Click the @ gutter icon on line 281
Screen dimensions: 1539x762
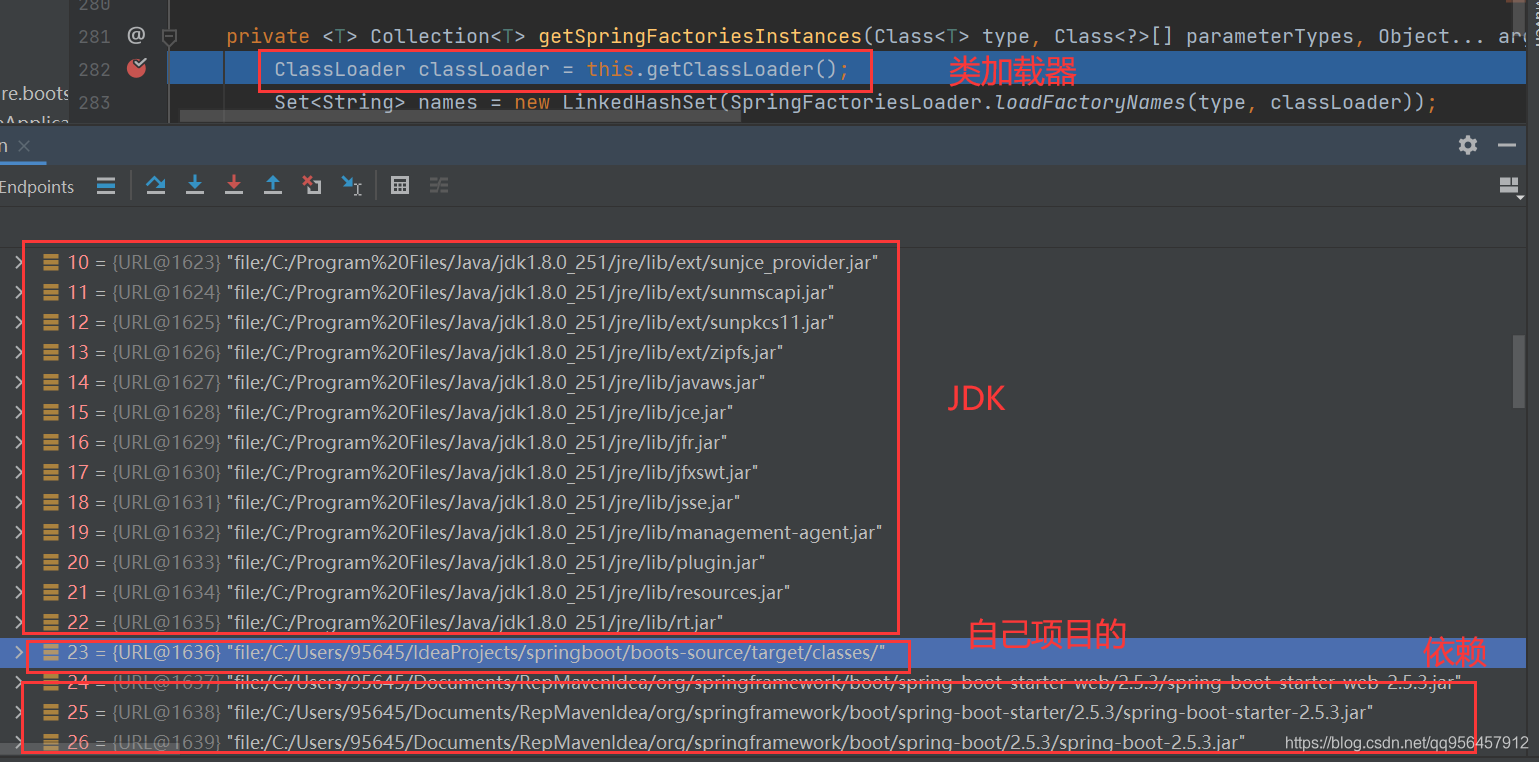click(x=136, y=36)
